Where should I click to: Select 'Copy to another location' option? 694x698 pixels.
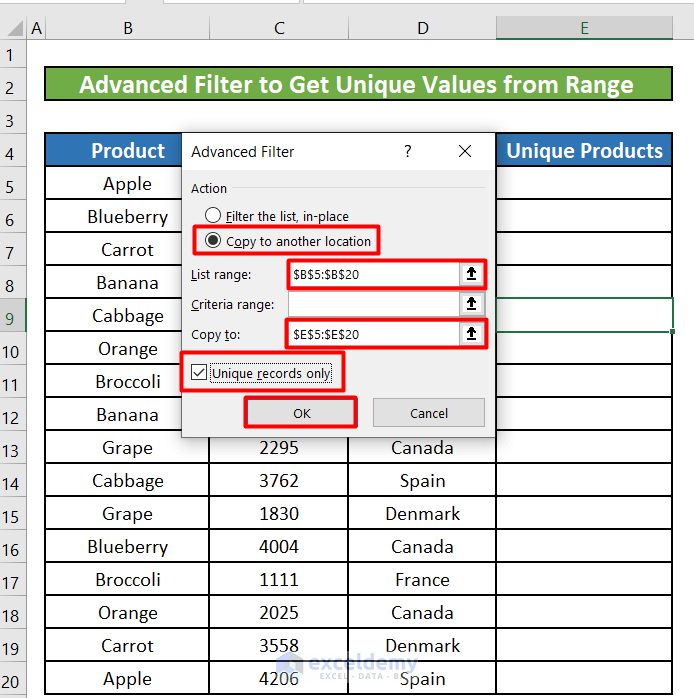click(213, 241)
